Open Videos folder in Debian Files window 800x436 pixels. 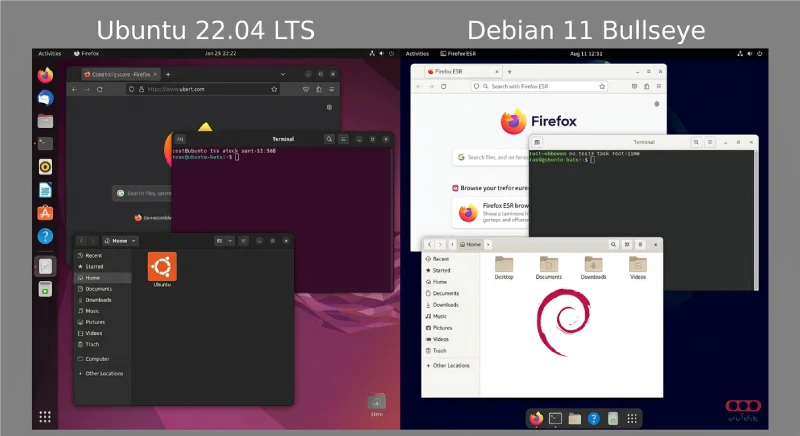(638, 268)
